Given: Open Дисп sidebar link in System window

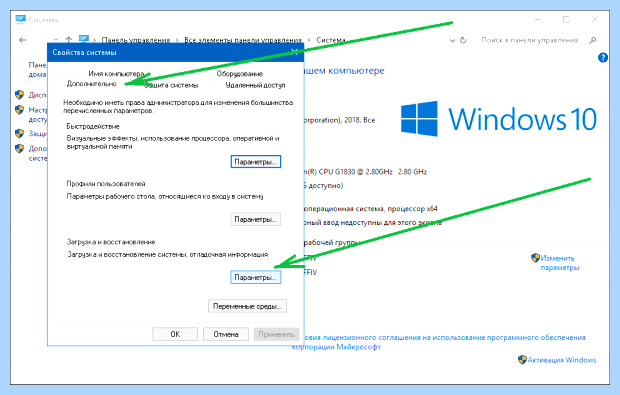Looking at the screenshot, I should click(x=38, y=95).
